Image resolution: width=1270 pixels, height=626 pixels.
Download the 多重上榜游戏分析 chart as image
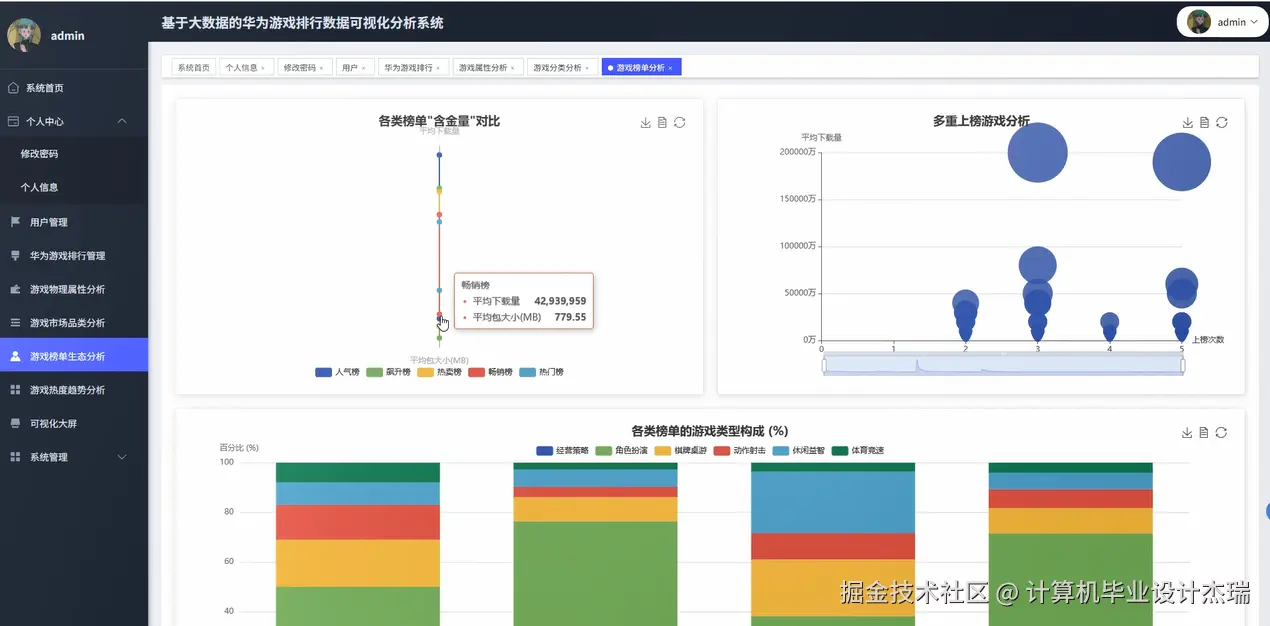point(1188,123)
